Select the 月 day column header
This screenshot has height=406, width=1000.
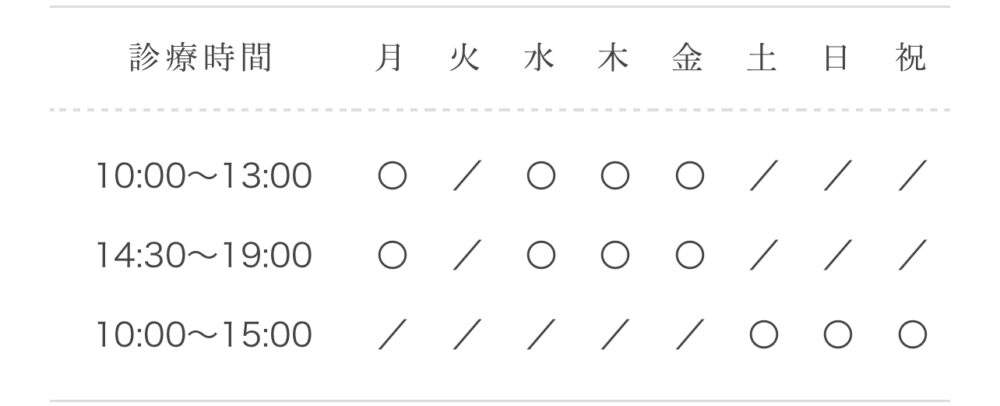coord(389,58)
